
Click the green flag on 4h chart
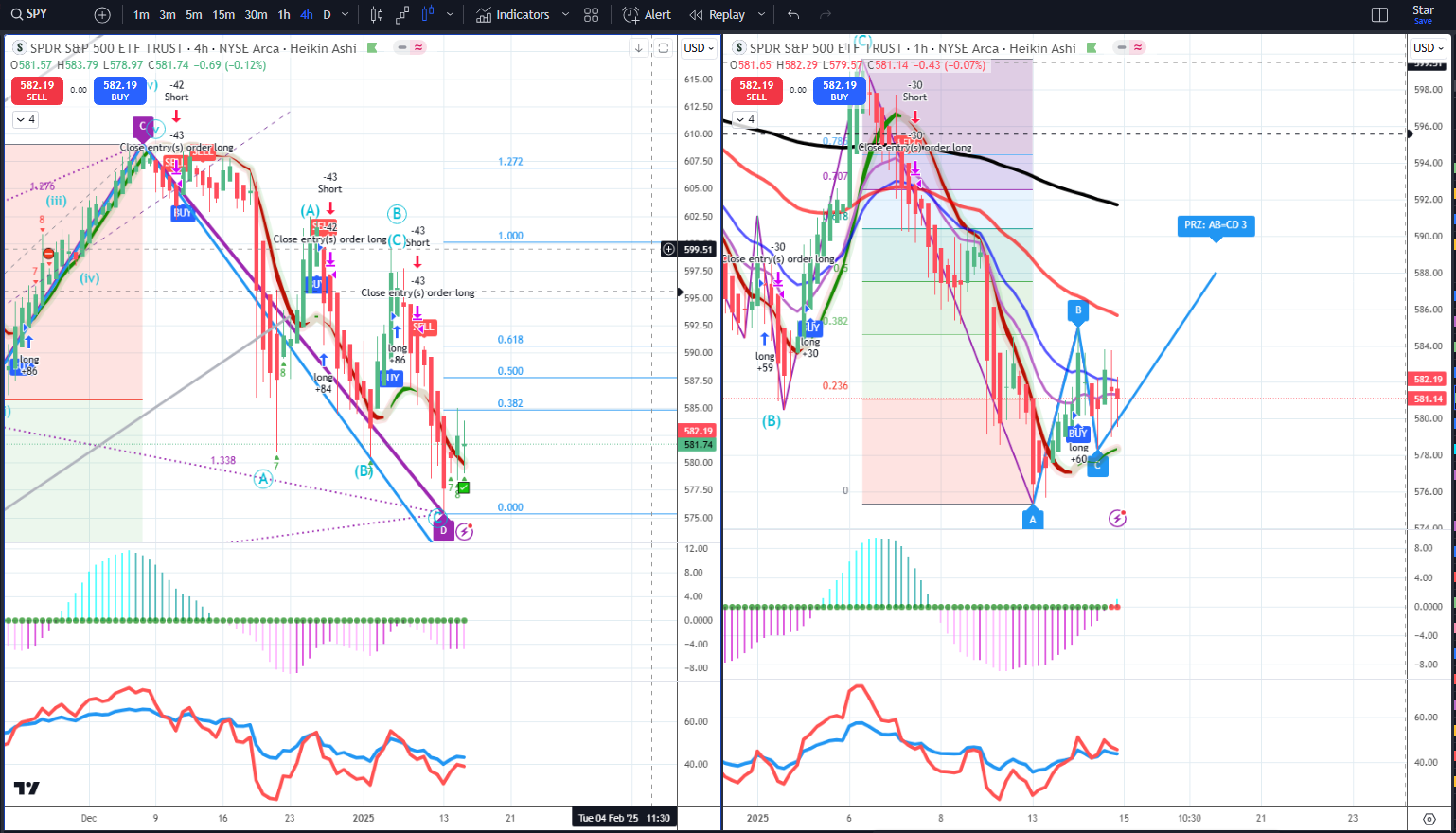pyautogui.click(x=372, y=47)
